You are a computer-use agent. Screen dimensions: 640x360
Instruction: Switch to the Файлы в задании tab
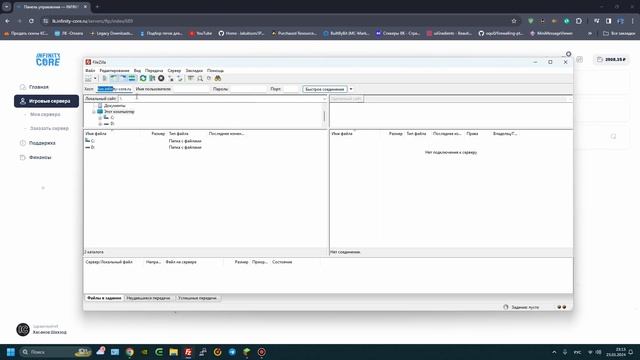[104, 298]
